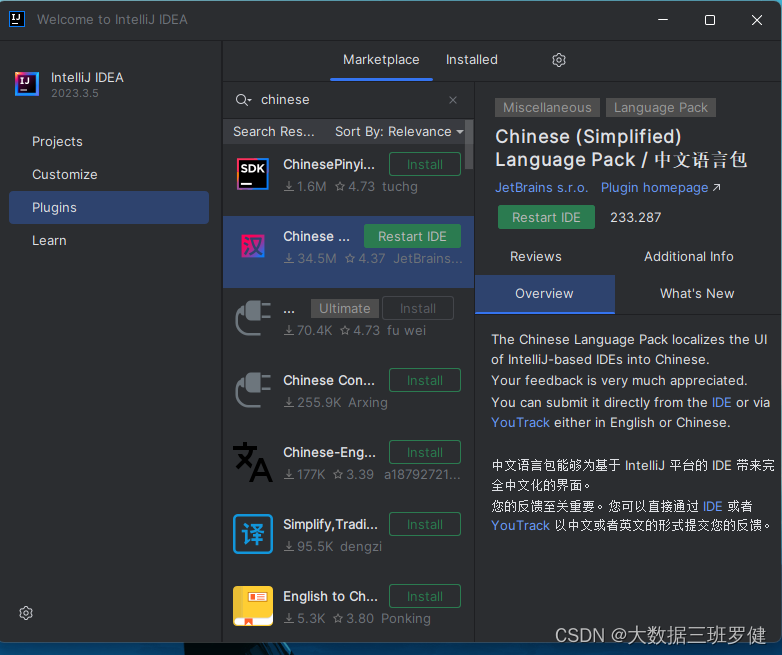Click the Chinese language pack 汉 icon
Image resolution: width=782 pixels, height=655 pixels.
(253, 246)
